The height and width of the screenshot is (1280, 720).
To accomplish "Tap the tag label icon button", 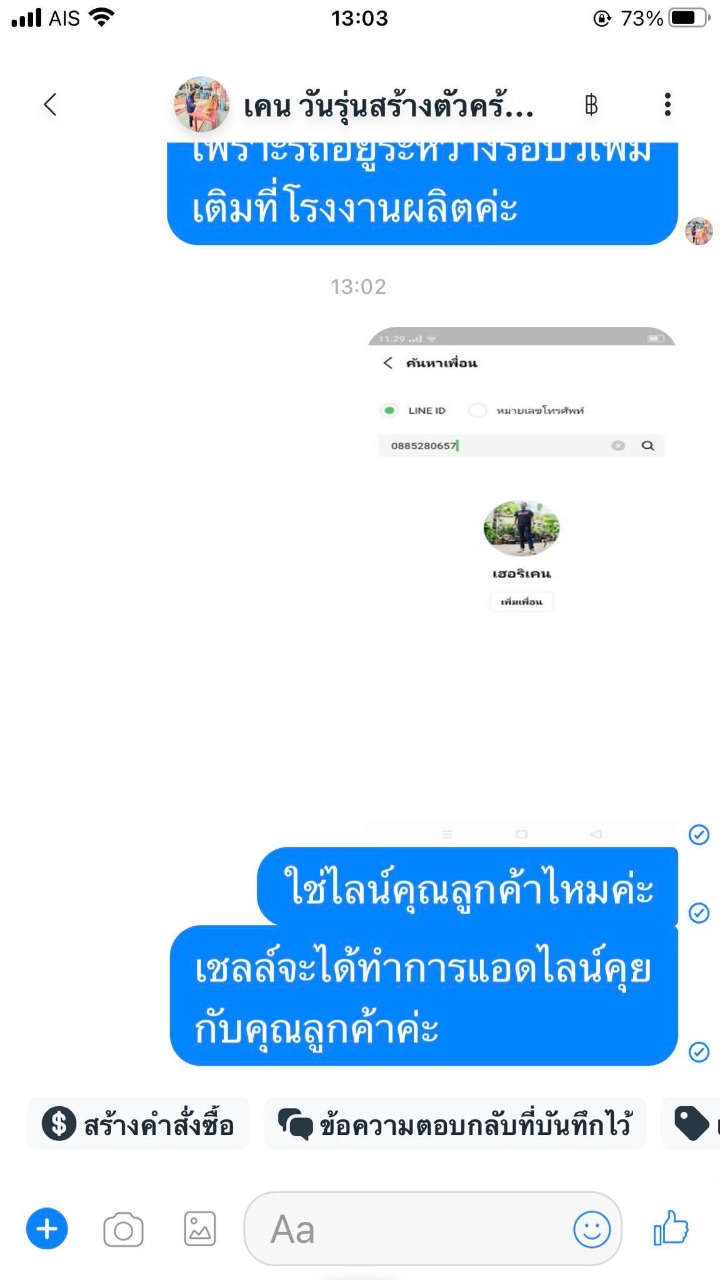I will point(692,1124).
